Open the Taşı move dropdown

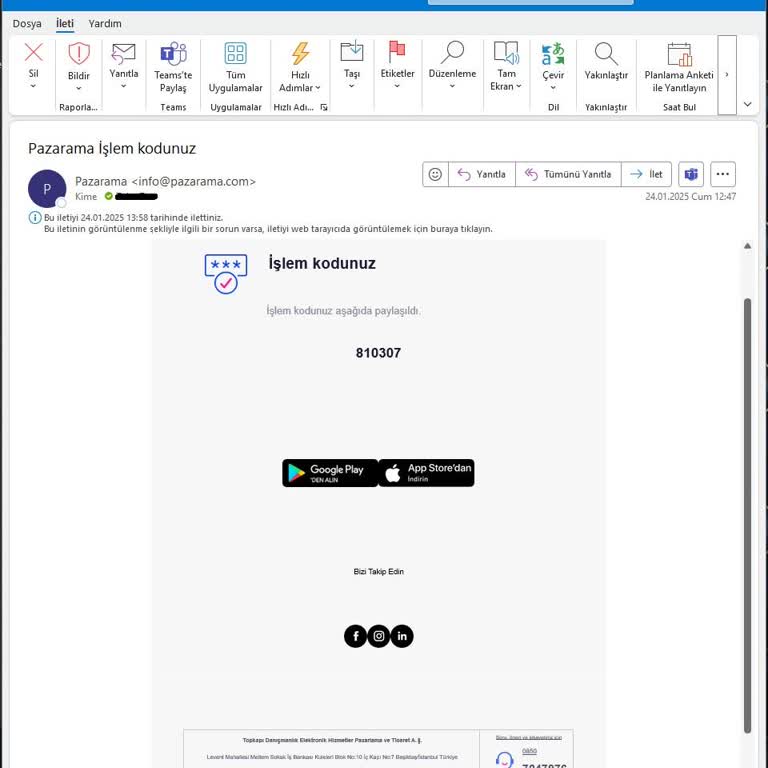pos(352,86)
